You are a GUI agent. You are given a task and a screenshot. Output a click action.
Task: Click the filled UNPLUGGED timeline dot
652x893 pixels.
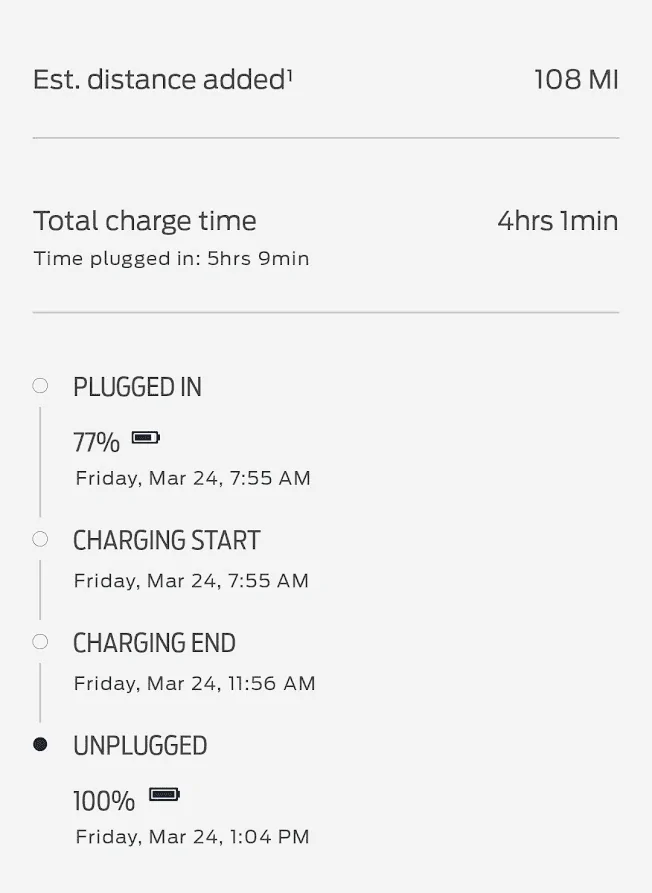(40, 744)
